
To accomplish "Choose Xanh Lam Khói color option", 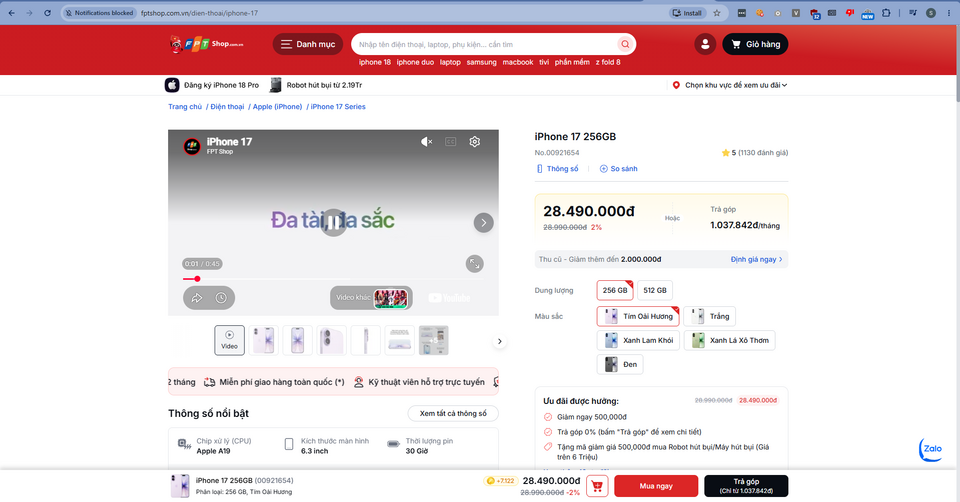I will pos(638,340).
